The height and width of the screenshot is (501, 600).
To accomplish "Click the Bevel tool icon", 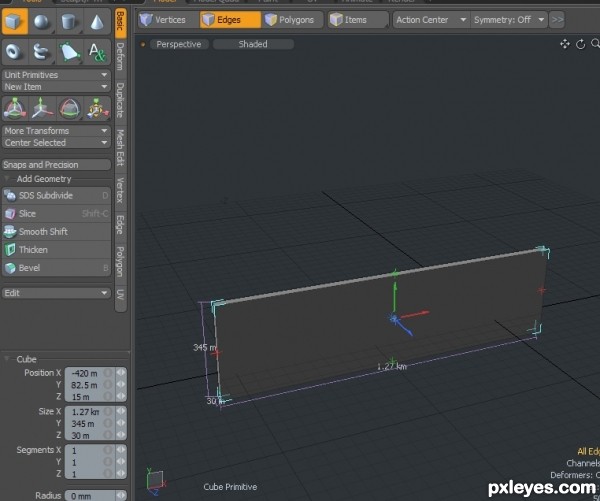I will pos(10,268).
